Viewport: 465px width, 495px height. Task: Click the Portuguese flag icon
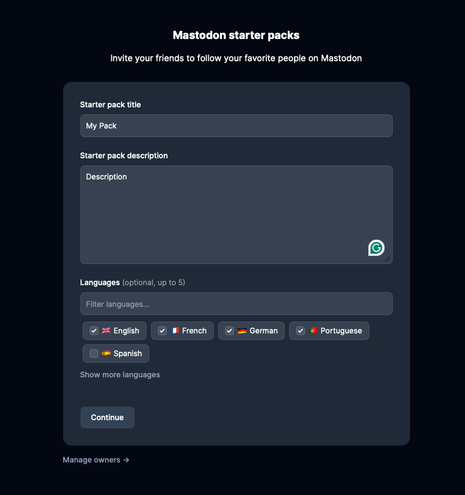313,331
